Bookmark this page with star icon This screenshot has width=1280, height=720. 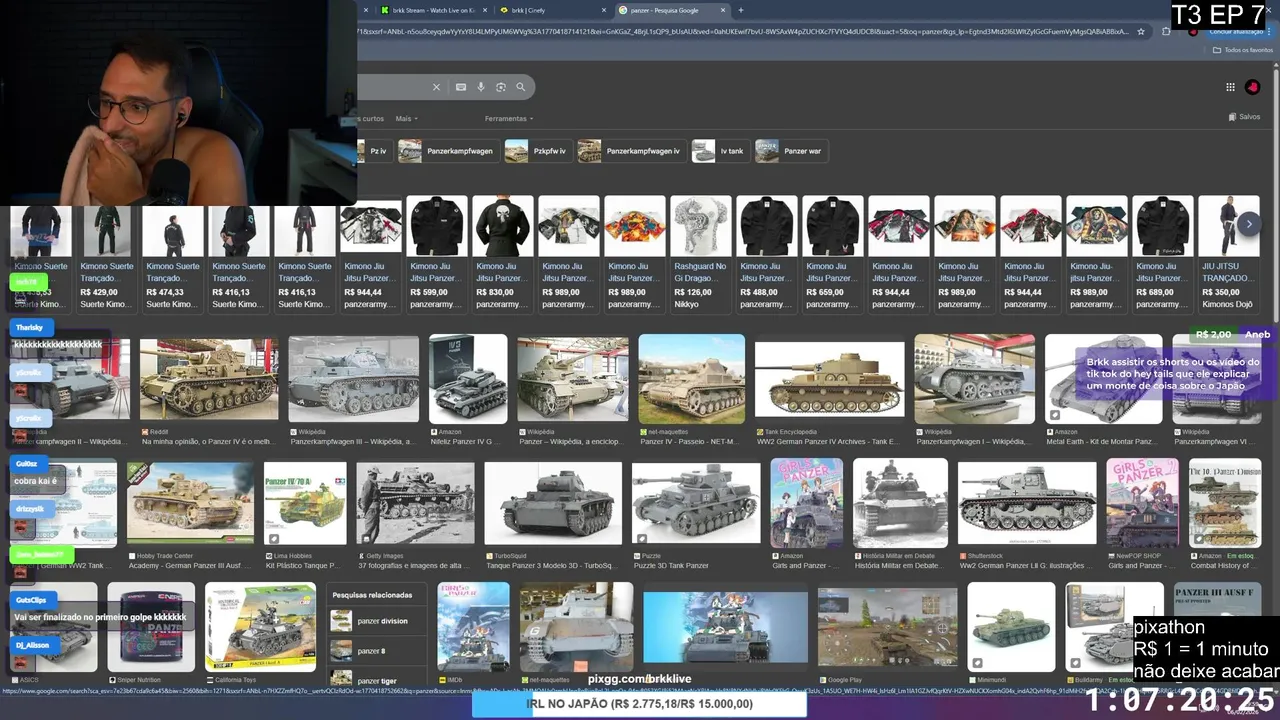click(x=1141, y=31)
